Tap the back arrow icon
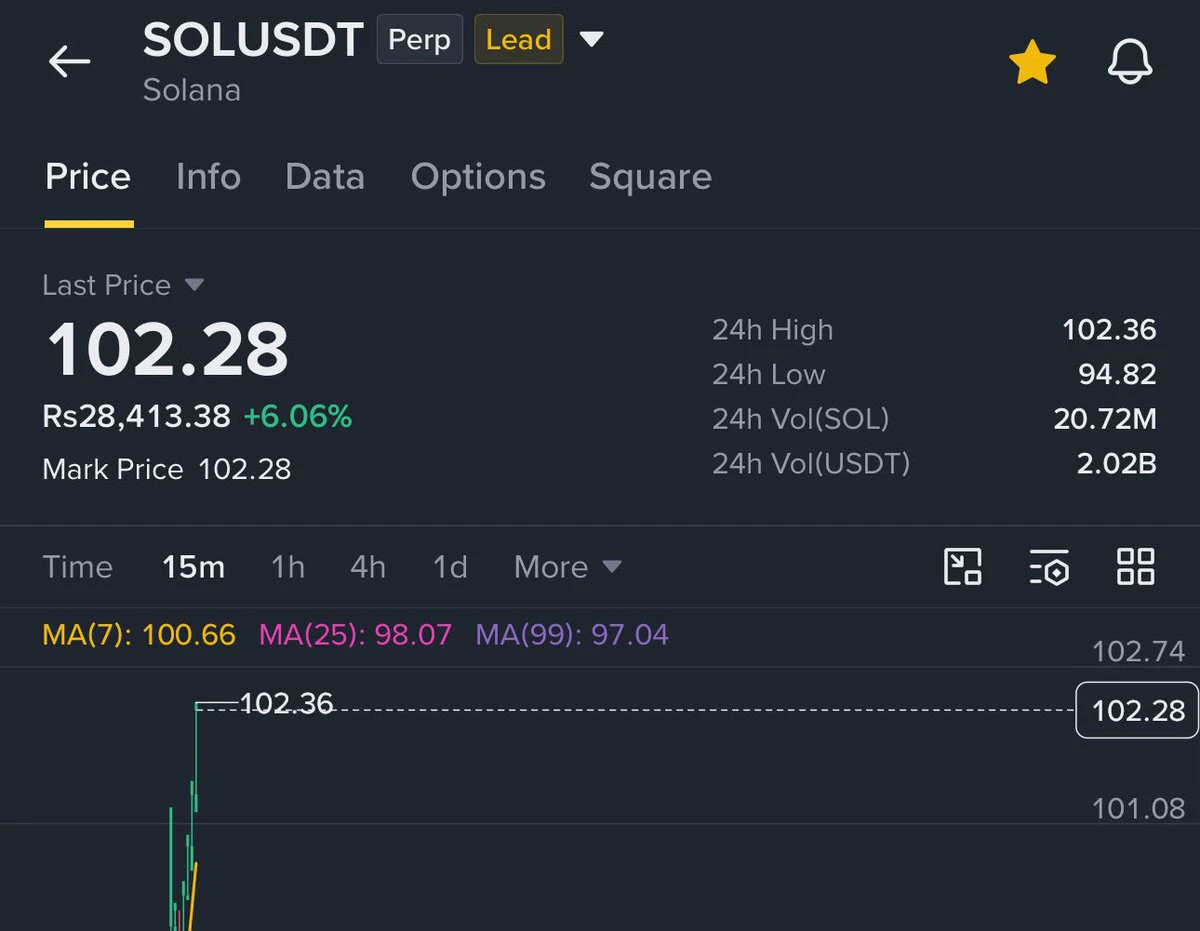 tap(69, 62)
